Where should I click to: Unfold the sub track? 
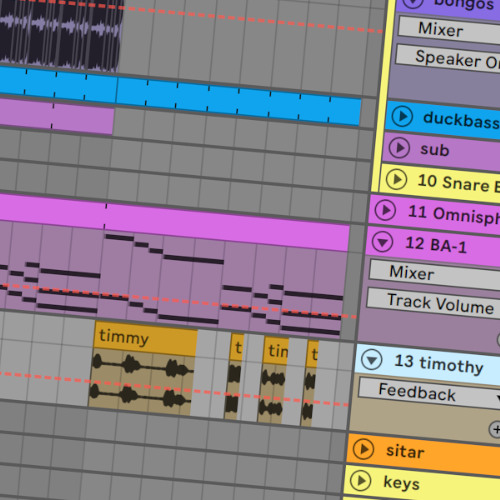(399, 147)
